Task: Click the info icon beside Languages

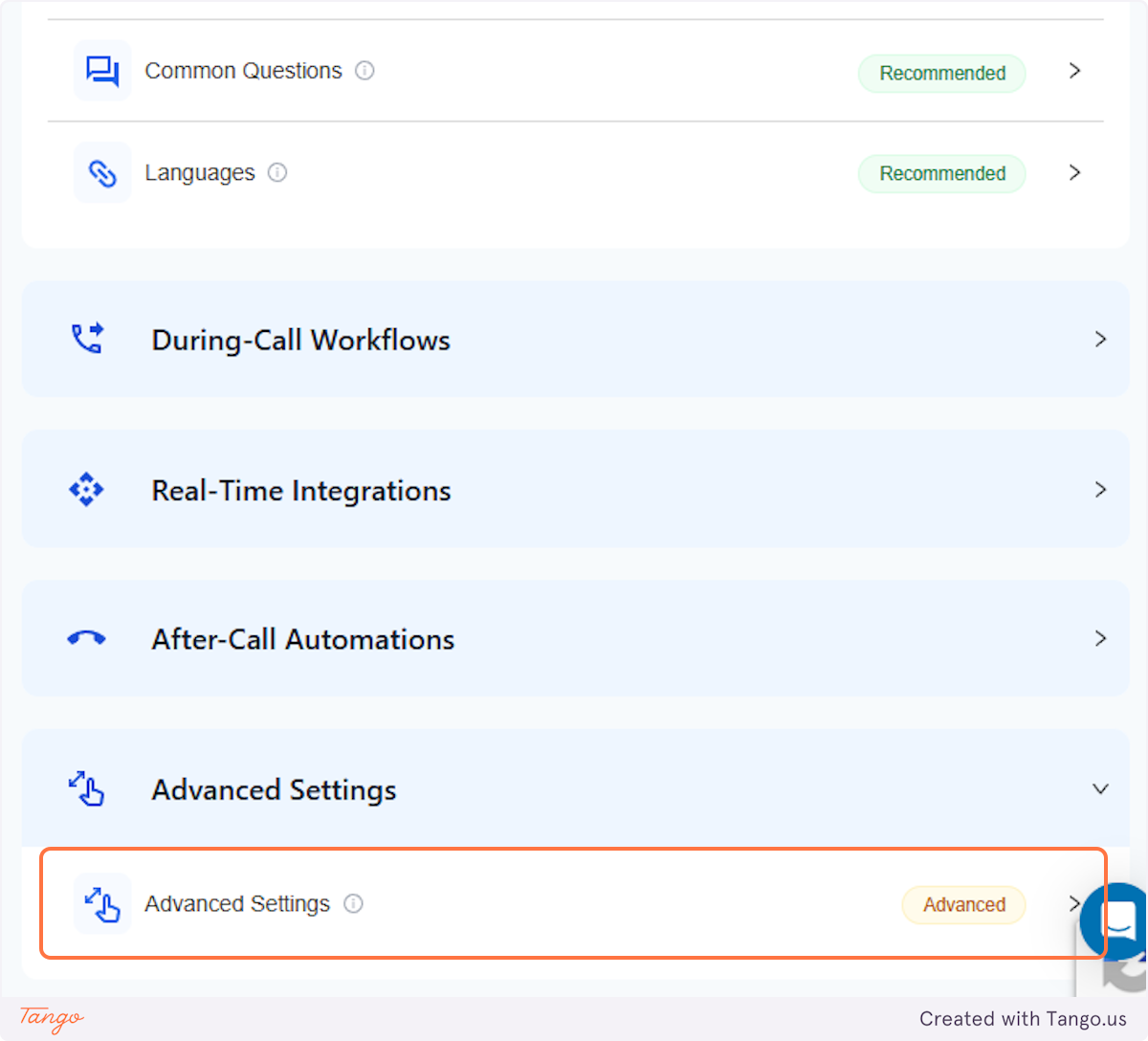Action: tap(277, 172)
